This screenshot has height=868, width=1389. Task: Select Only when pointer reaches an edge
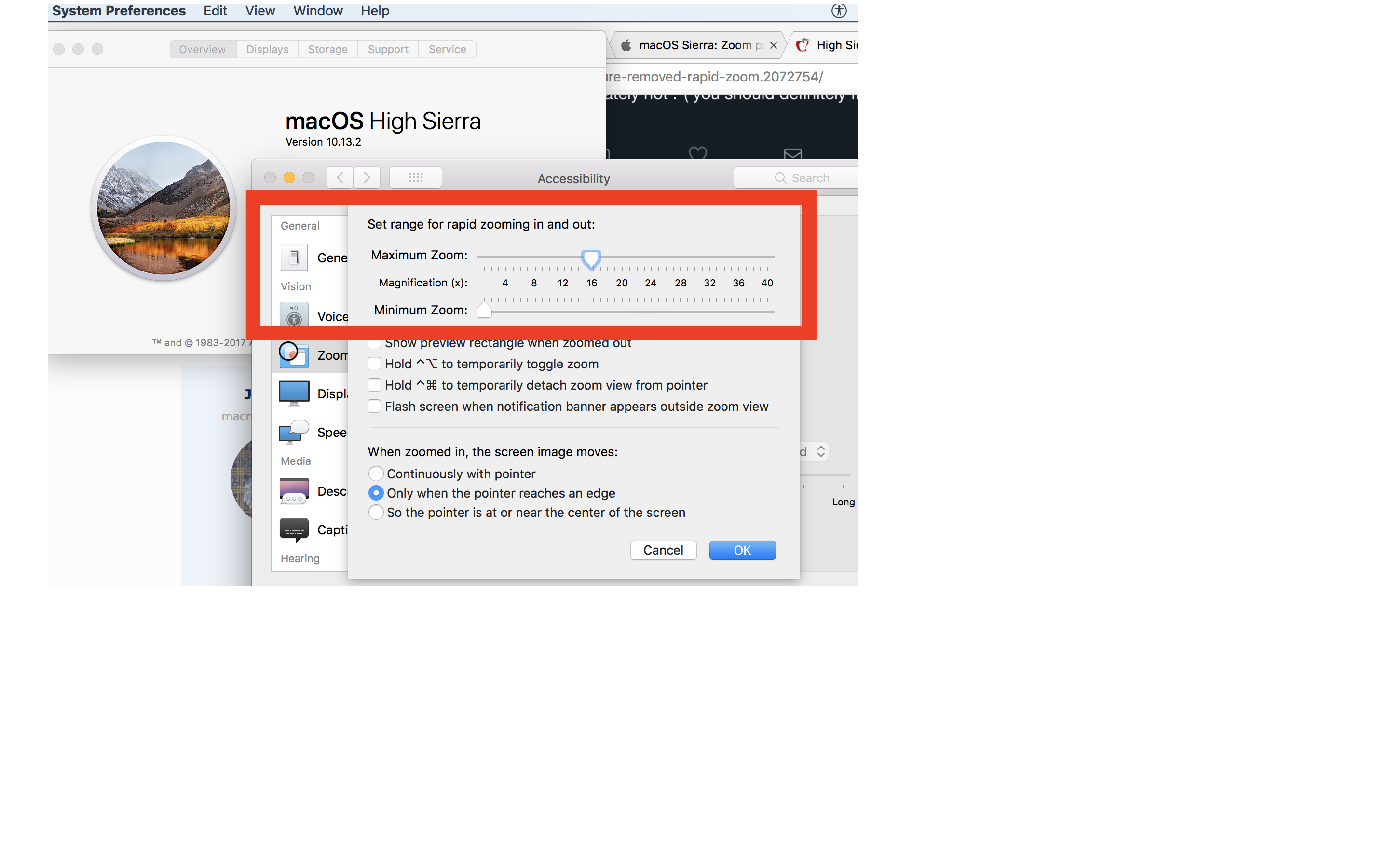[376, 493]
